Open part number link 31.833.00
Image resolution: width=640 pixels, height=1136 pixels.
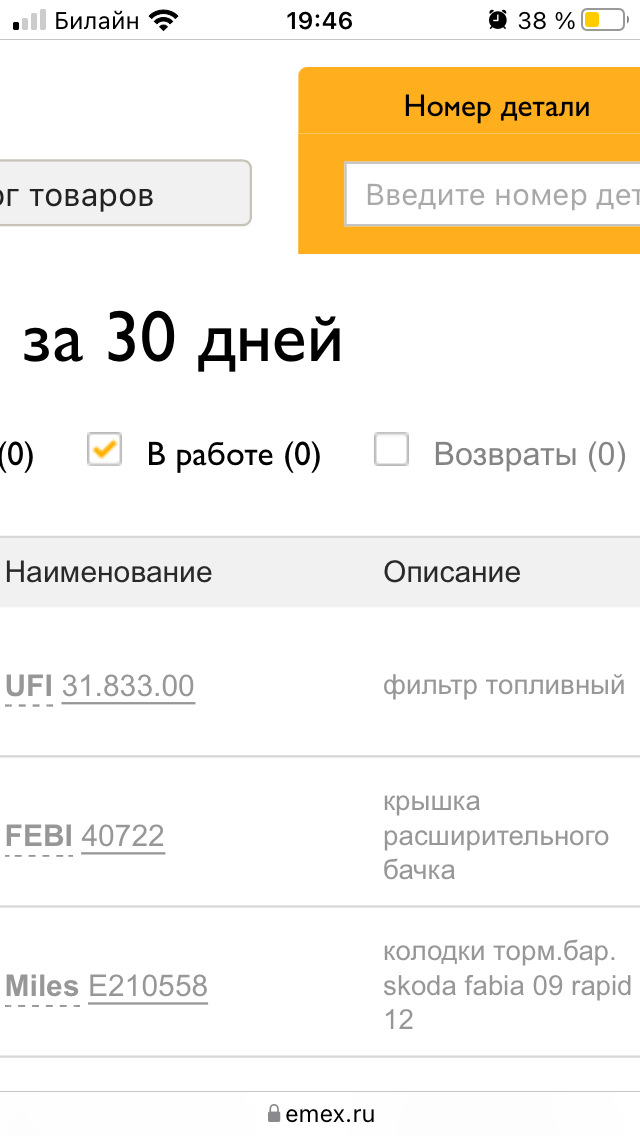(128, 686)
